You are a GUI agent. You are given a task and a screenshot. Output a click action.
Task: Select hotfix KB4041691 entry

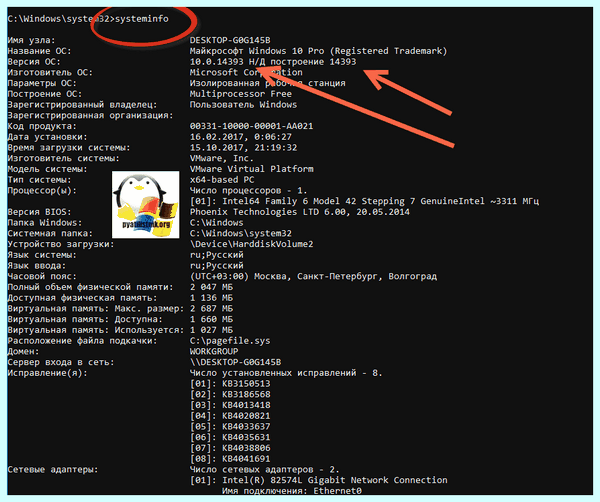[x=230, y=458]
